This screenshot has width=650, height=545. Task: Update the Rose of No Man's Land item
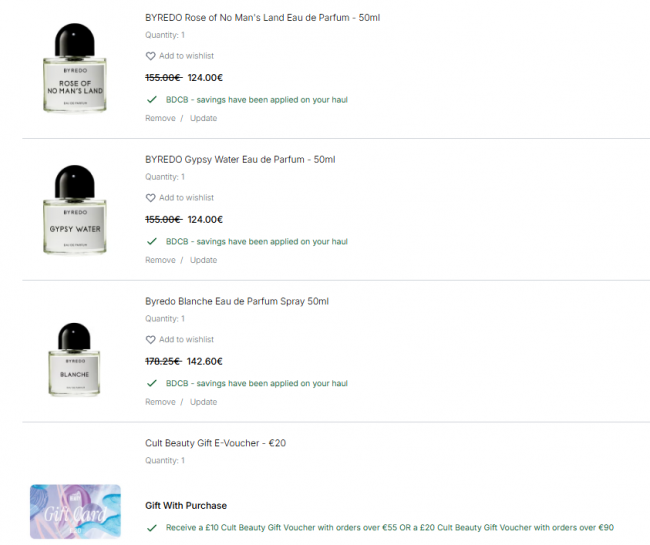(x=204, y=118)
